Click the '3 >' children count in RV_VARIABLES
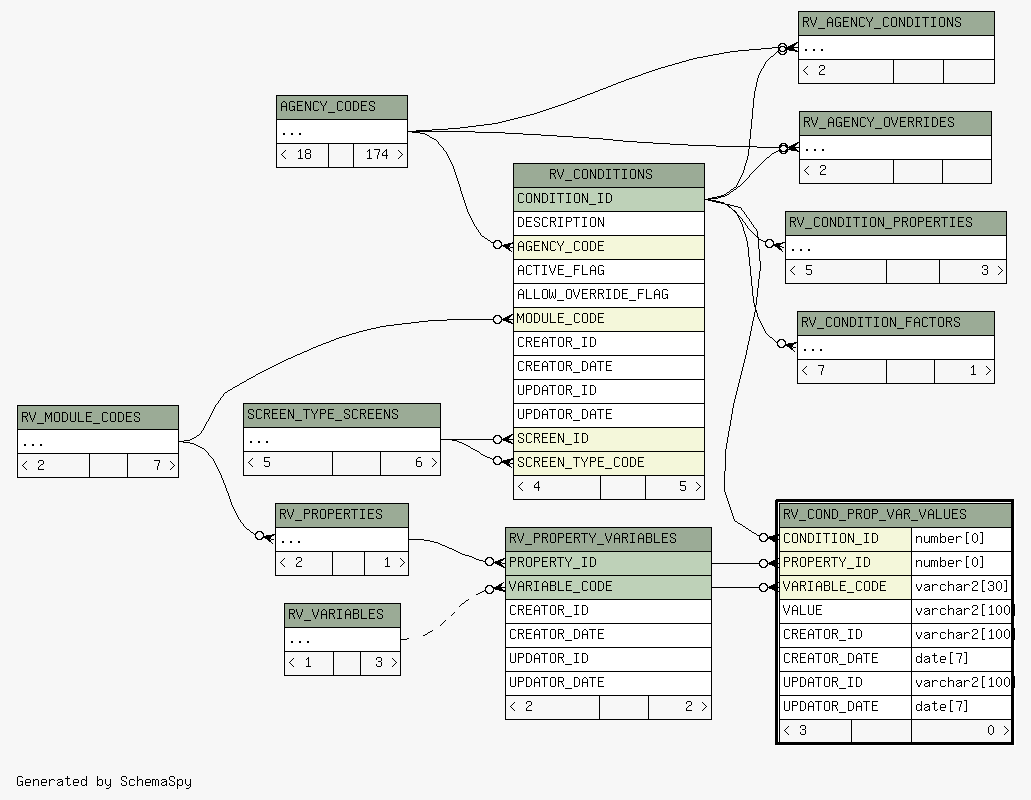 [x=381, y=663]
